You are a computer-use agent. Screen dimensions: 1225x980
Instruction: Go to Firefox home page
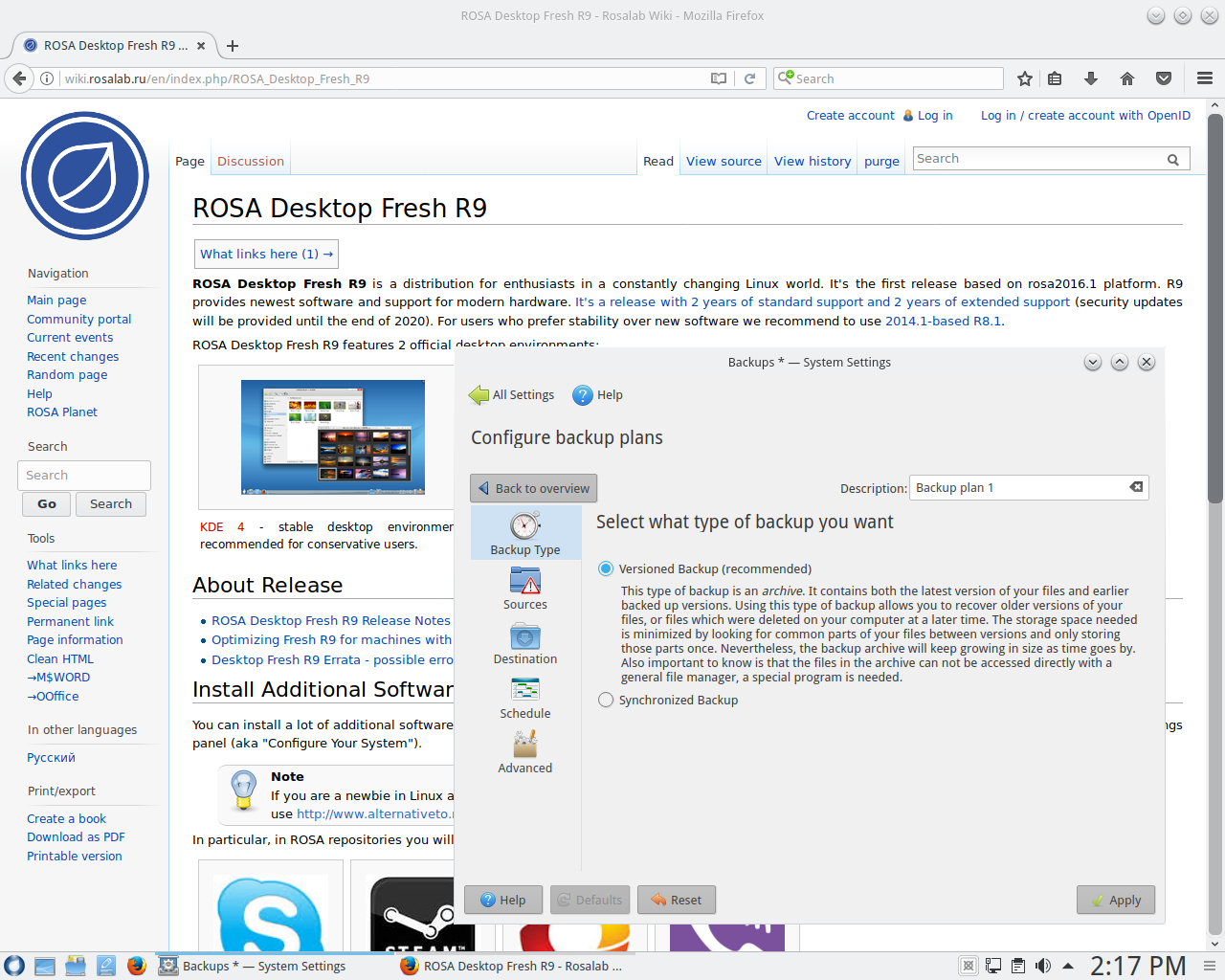(1127, 78)
